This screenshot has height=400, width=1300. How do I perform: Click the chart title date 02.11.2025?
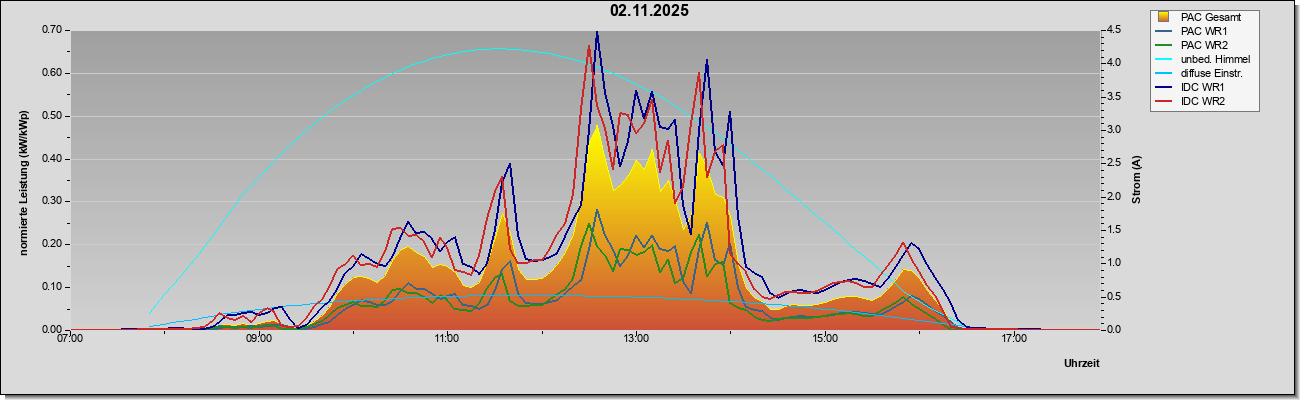coord(649,11)
